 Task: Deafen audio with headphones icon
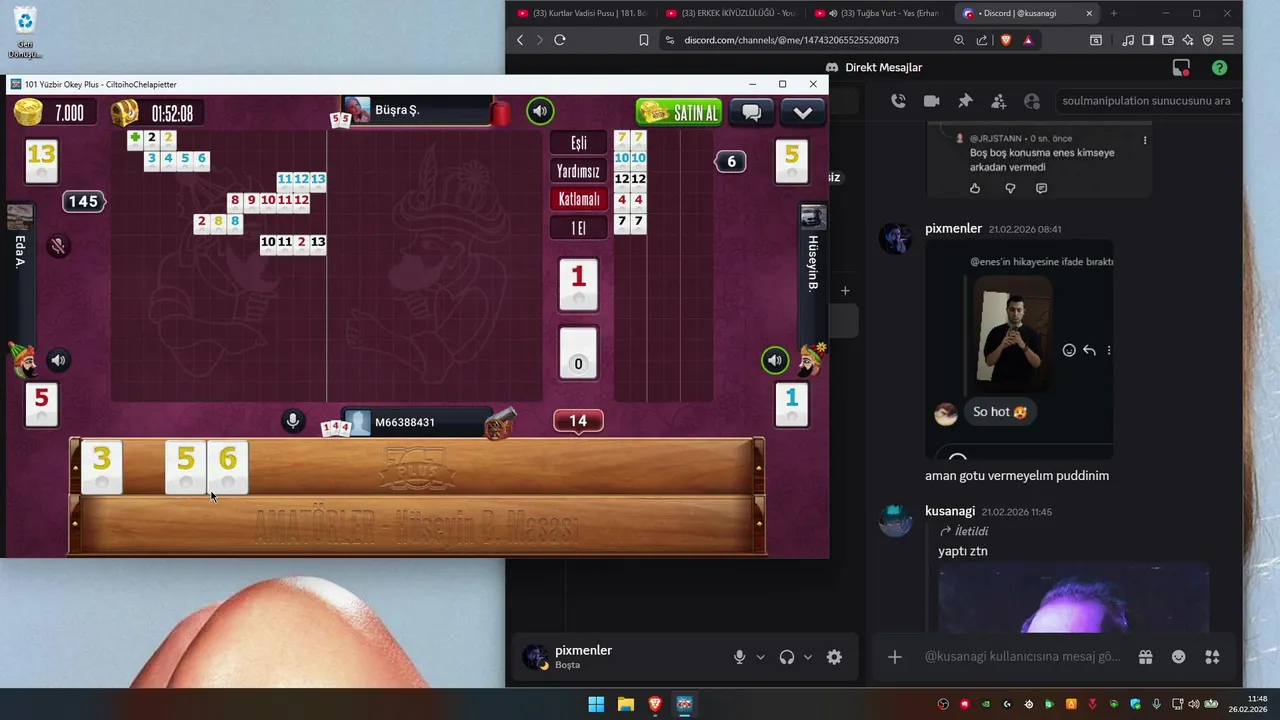[x=787, y=657]
